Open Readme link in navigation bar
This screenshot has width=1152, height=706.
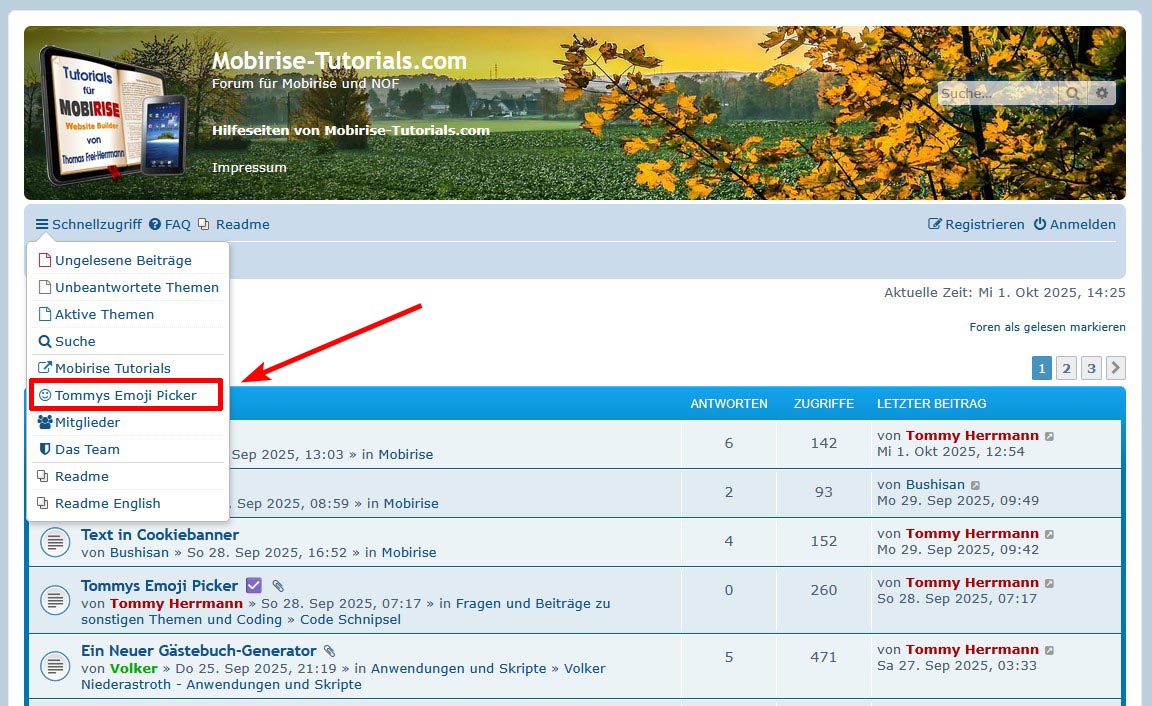(234, 224)
